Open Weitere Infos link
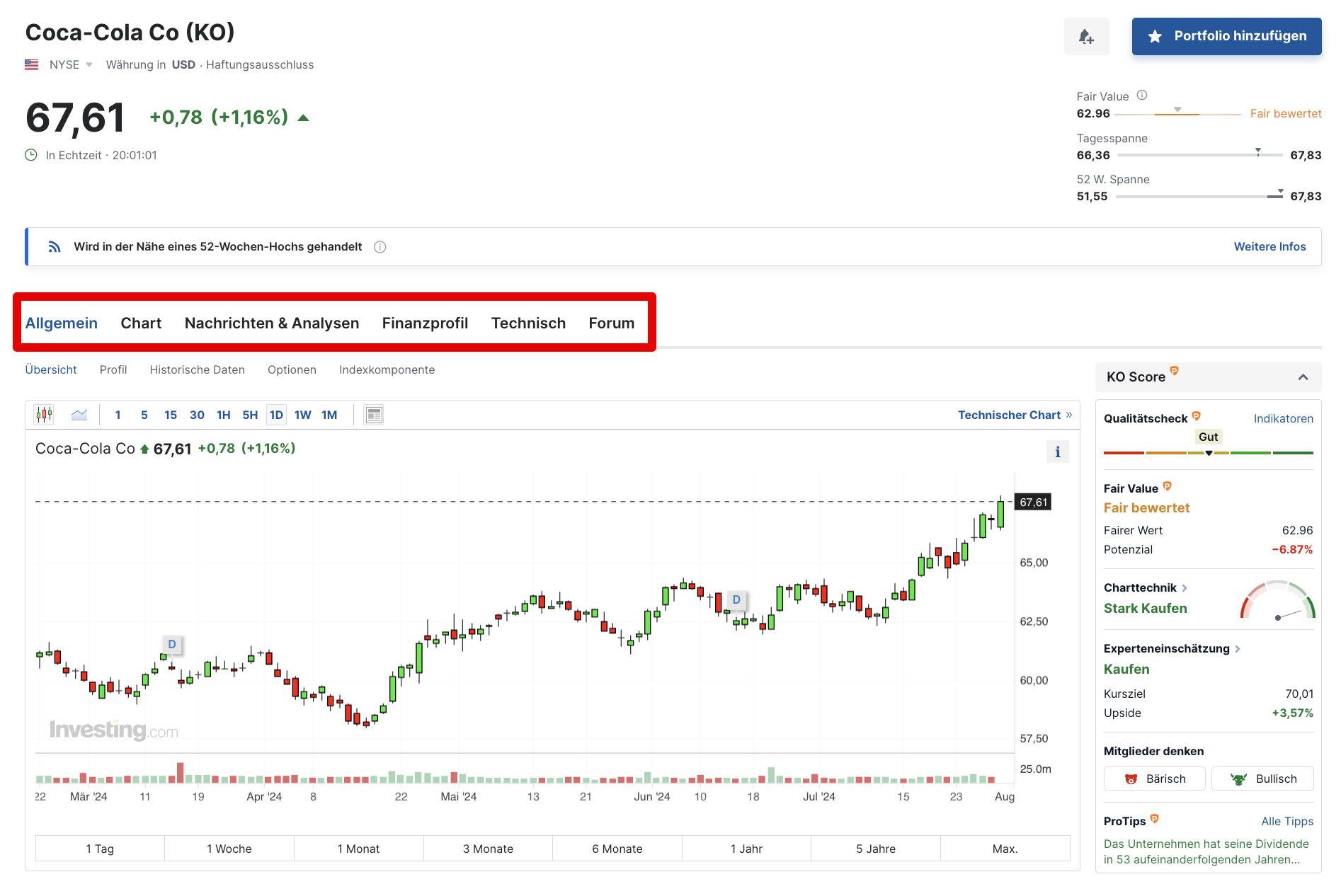 [1269, 246]
